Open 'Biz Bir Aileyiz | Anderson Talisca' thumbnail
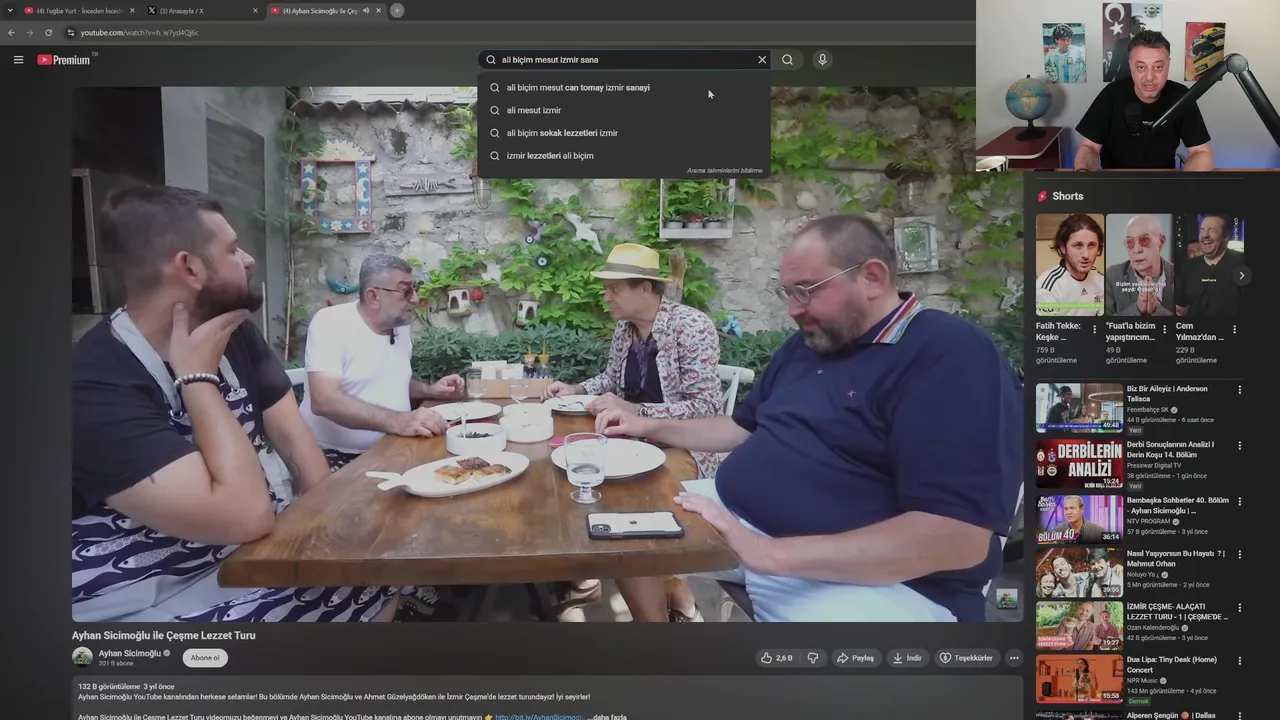The width and height of the screenshot is (1280, 720). (x=1079, y=408)
